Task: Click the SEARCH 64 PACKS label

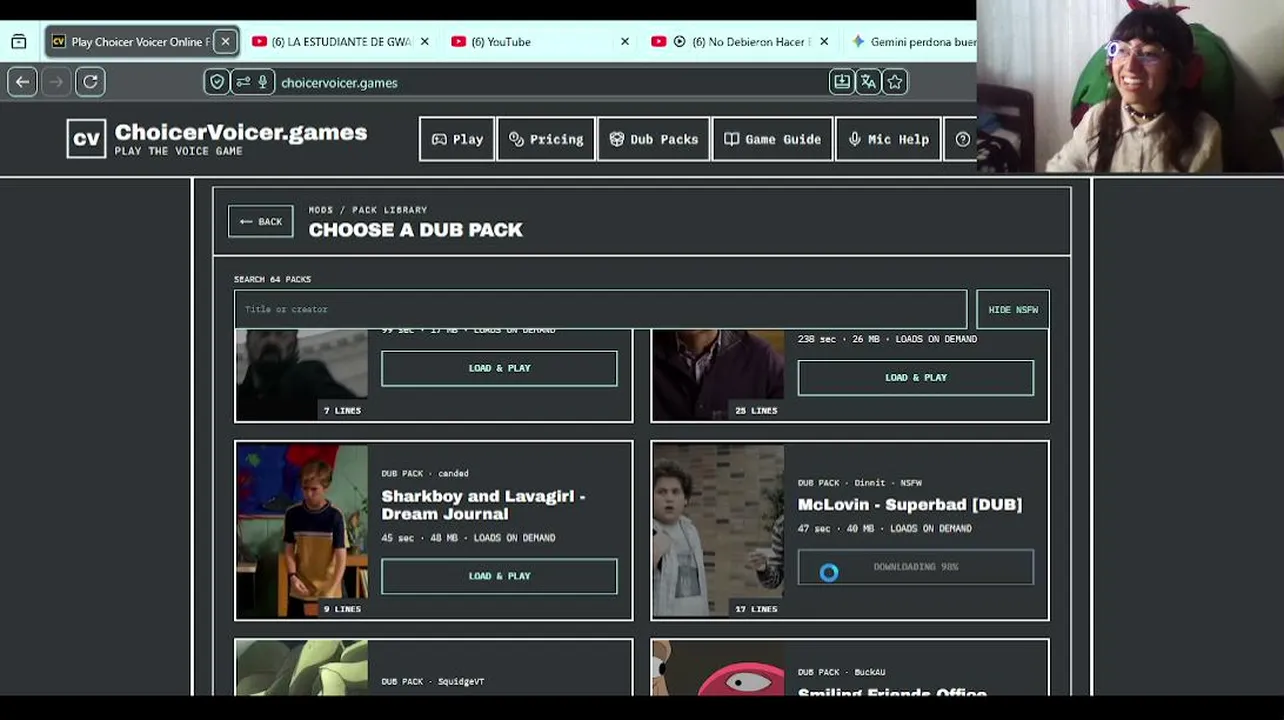Action: 272,279
